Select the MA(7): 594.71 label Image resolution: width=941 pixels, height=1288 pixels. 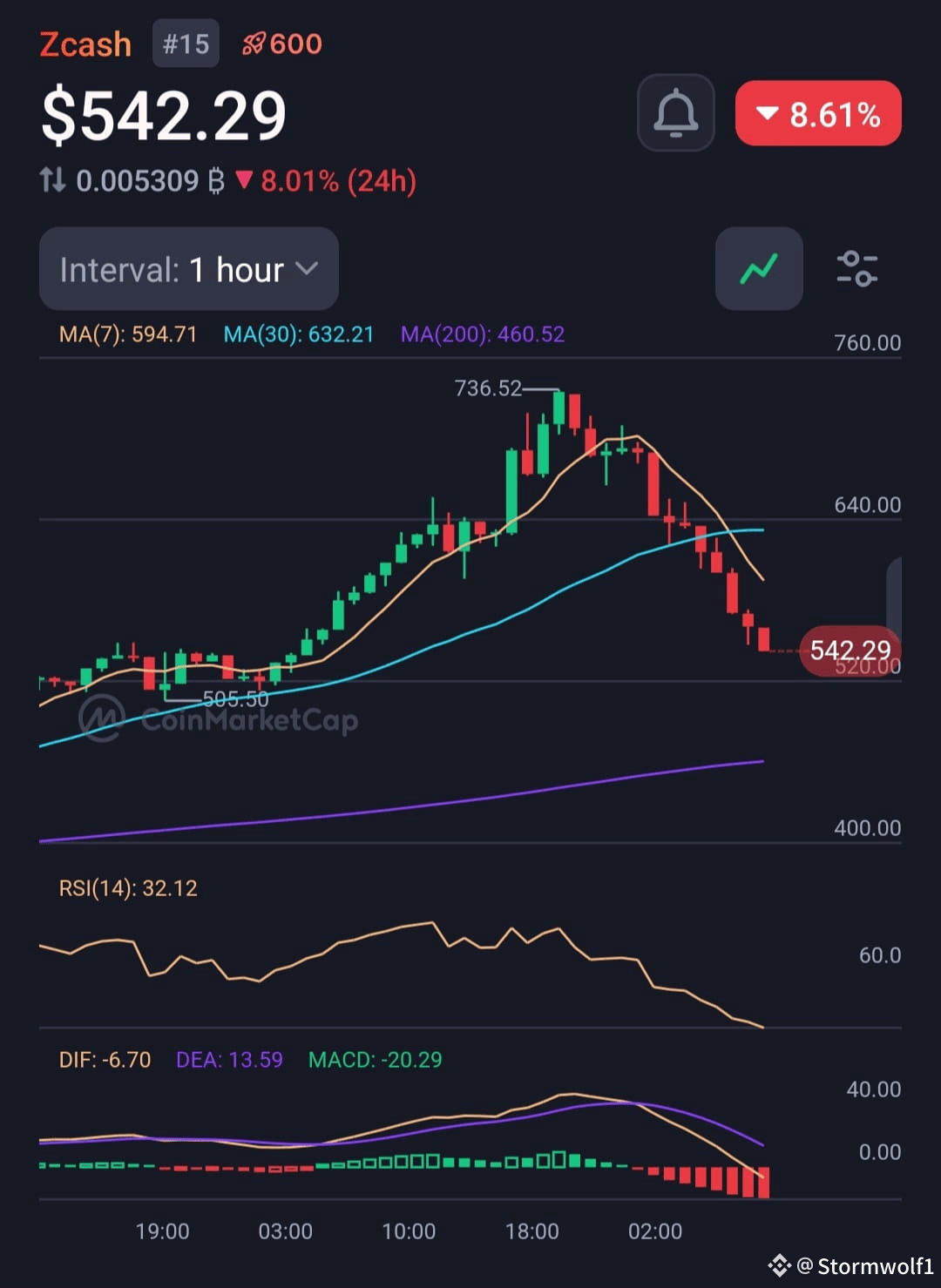(x=128, y=334)
